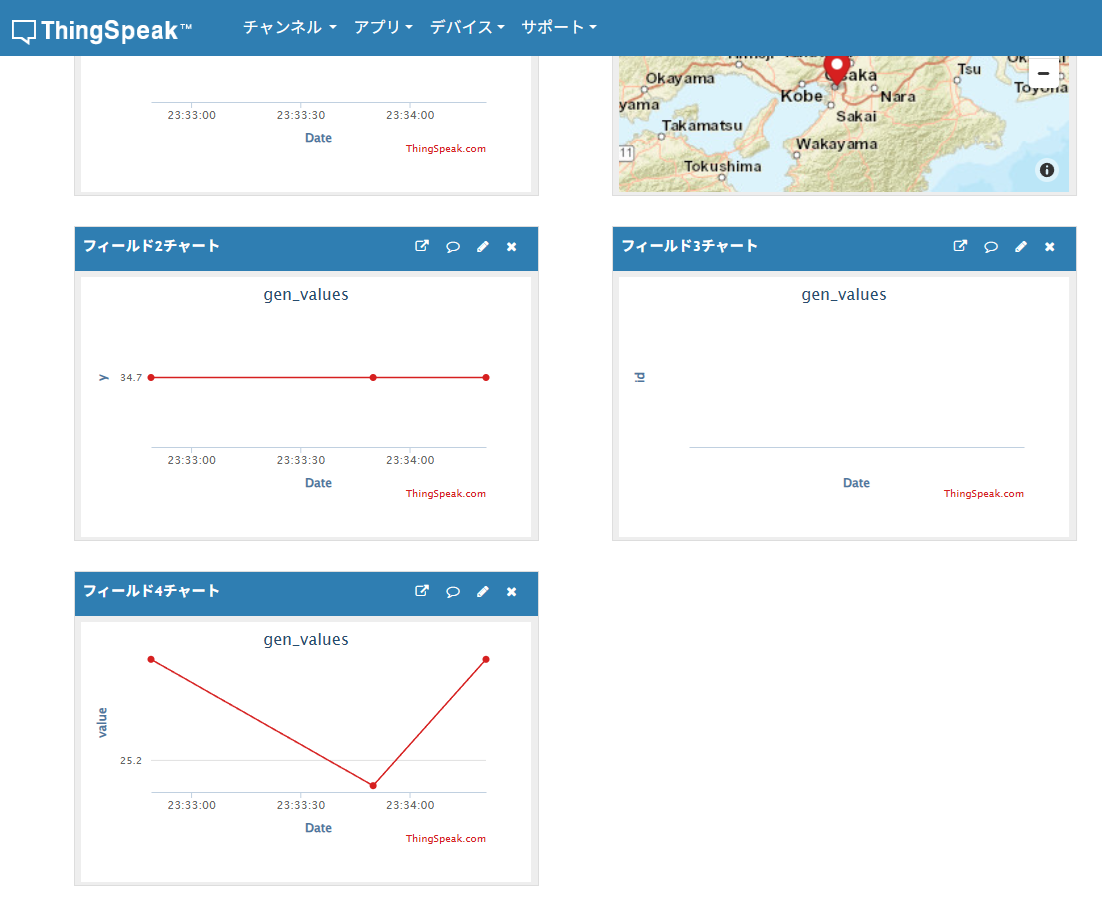Open the アプリ dropdown menu

coord(383,27)
